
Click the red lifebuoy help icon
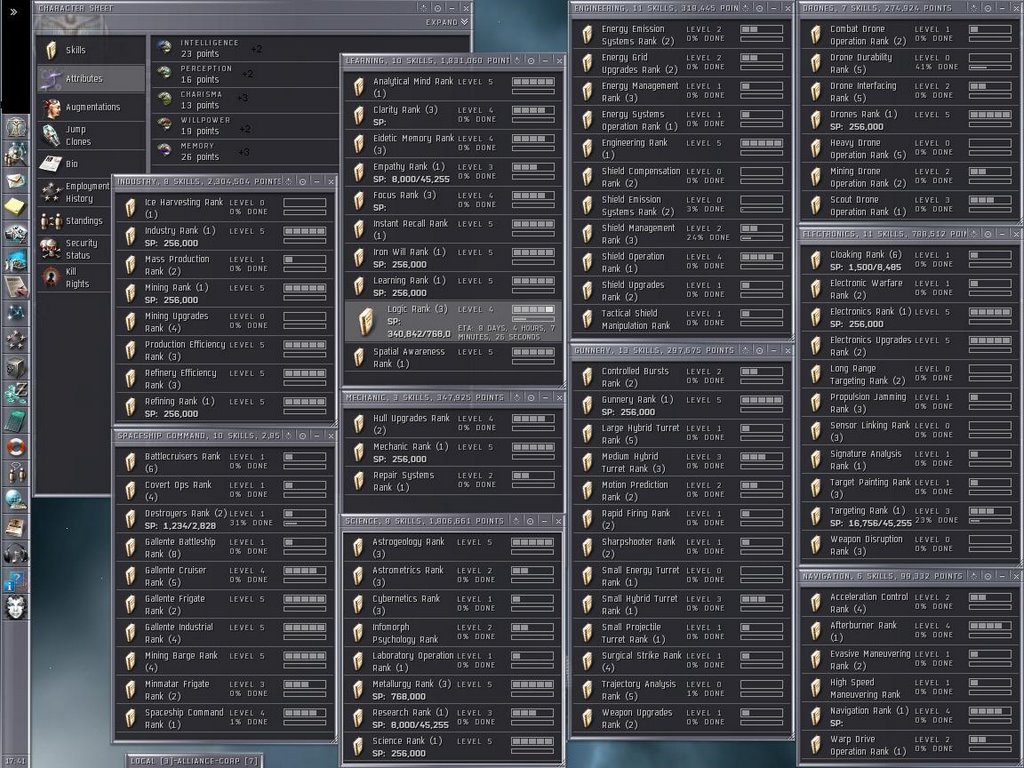[15, 447]
